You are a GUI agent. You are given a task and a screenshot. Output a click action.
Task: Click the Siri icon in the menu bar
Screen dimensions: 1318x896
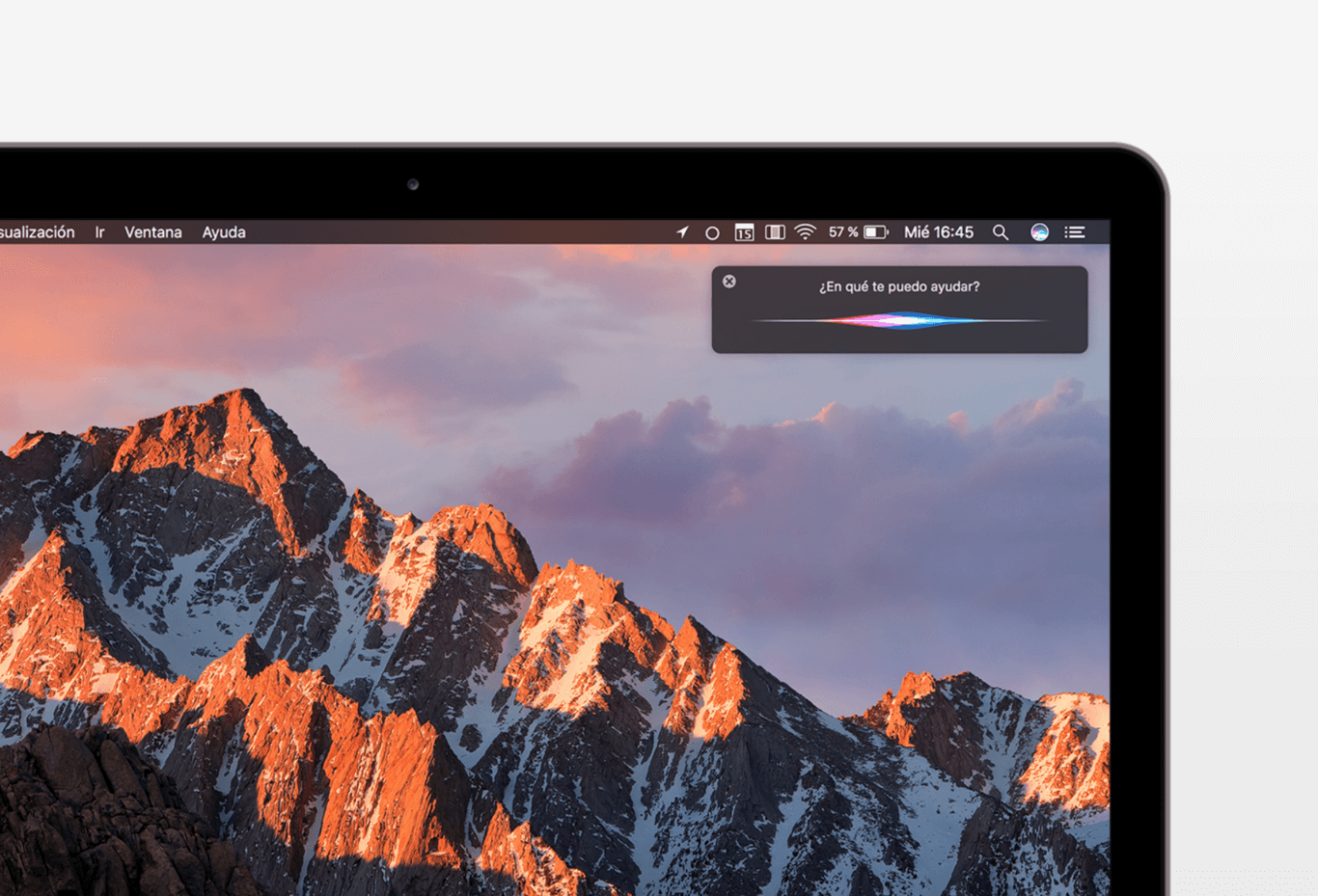(x=1039, y=231)
